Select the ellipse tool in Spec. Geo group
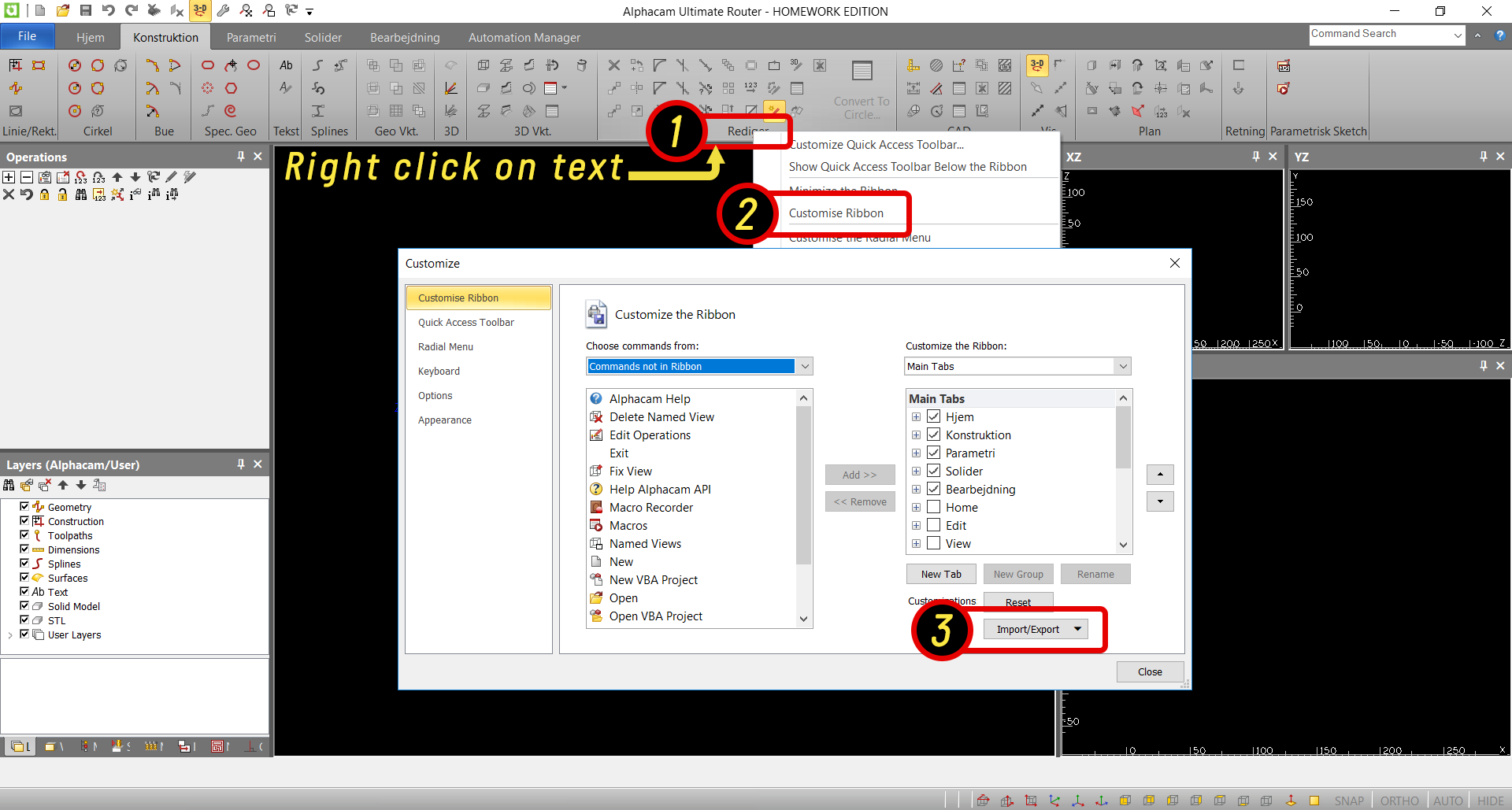The width and height of the screenshot is (1512, 810). tap(254, 65)
